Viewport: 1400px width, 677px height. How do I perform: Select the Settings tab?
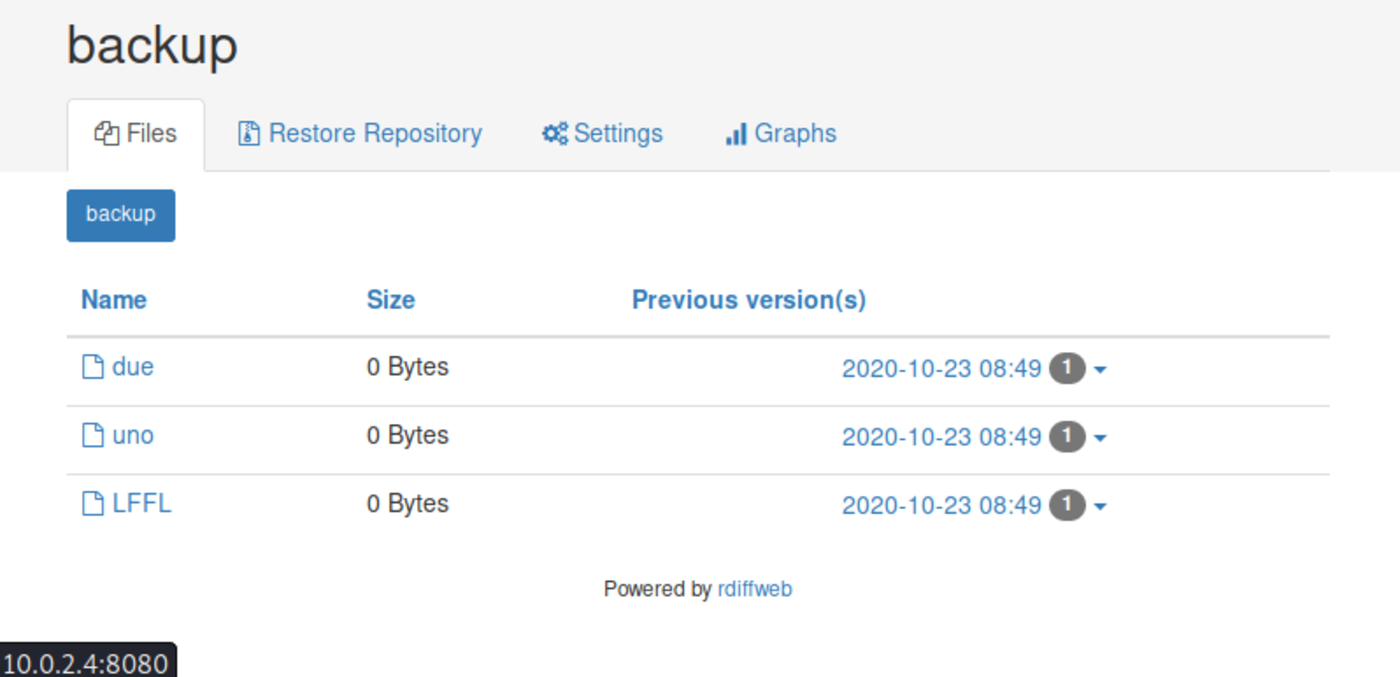[x=602, y=132]
